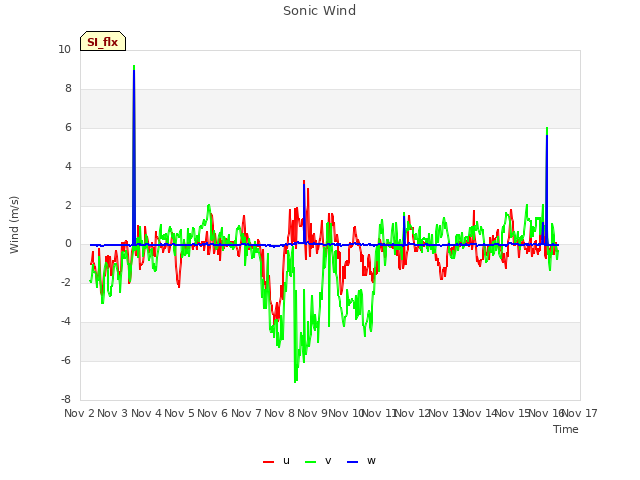Viewport: 640px width, 480px height.
Task: Click the blue w legend color marker
Action: 353,462
